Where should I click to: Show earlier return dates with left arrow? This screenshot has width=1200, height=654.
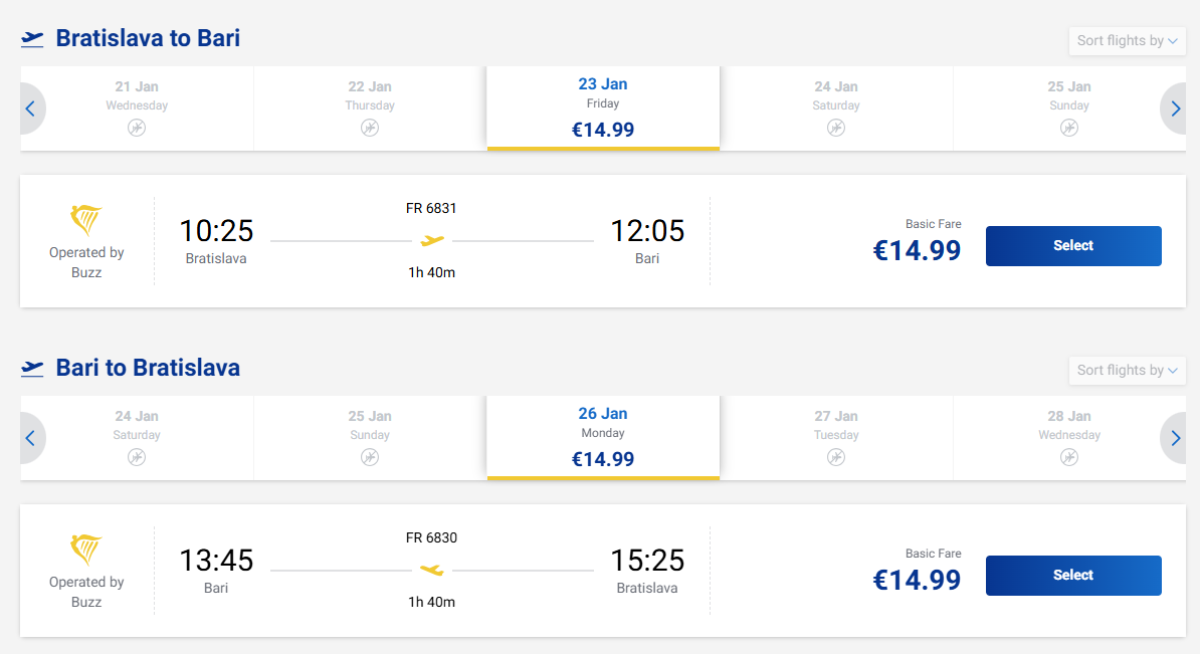[31, 438]
